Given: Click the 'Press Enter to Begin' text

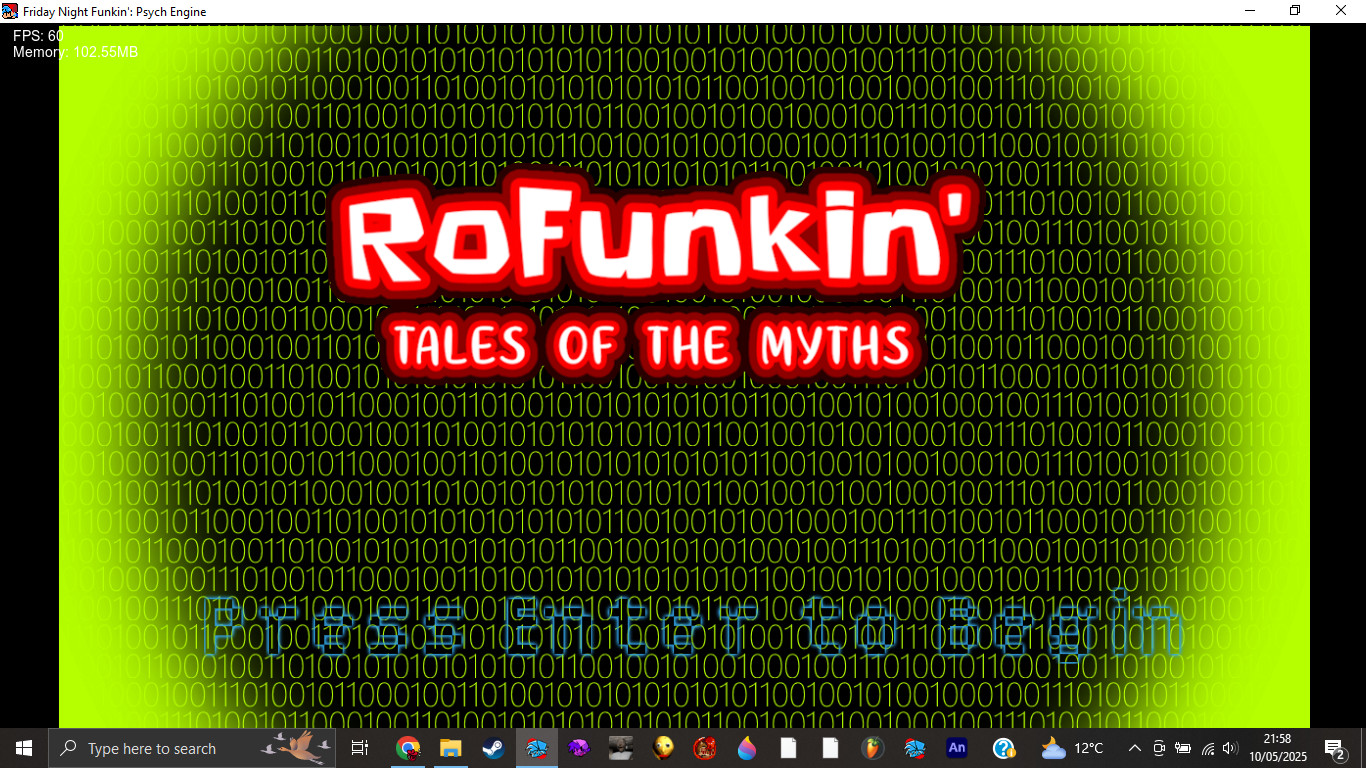Looking at the screenshot, I should click(x=694, y=626).
